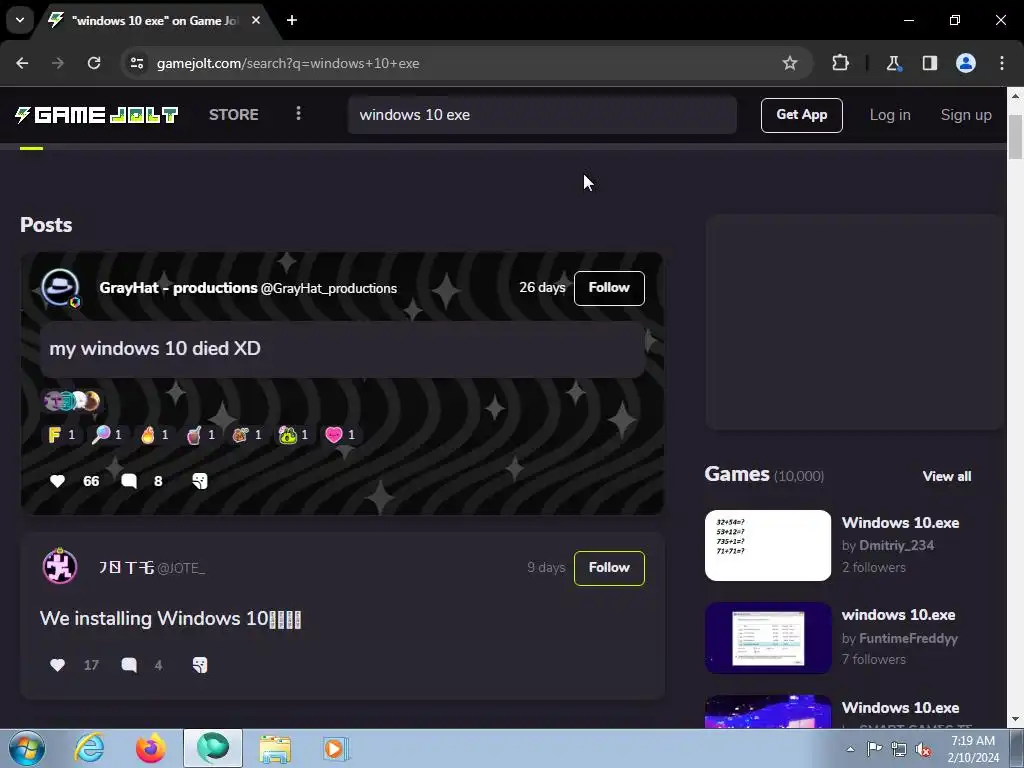Open media player from the taskbar
1024x768 pixels.
(x=336, y=748)
